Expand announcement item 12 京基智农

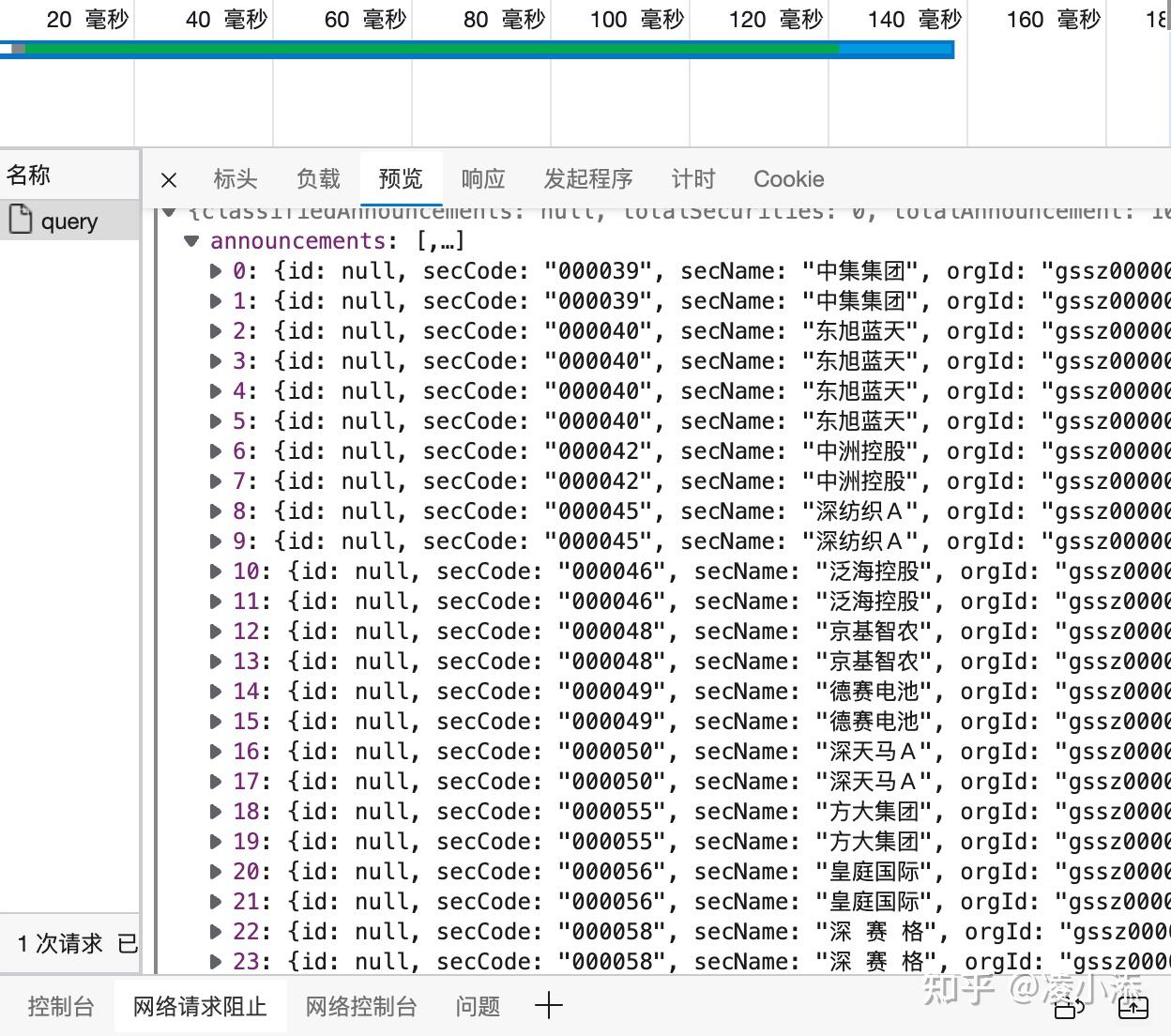[216, 632]
